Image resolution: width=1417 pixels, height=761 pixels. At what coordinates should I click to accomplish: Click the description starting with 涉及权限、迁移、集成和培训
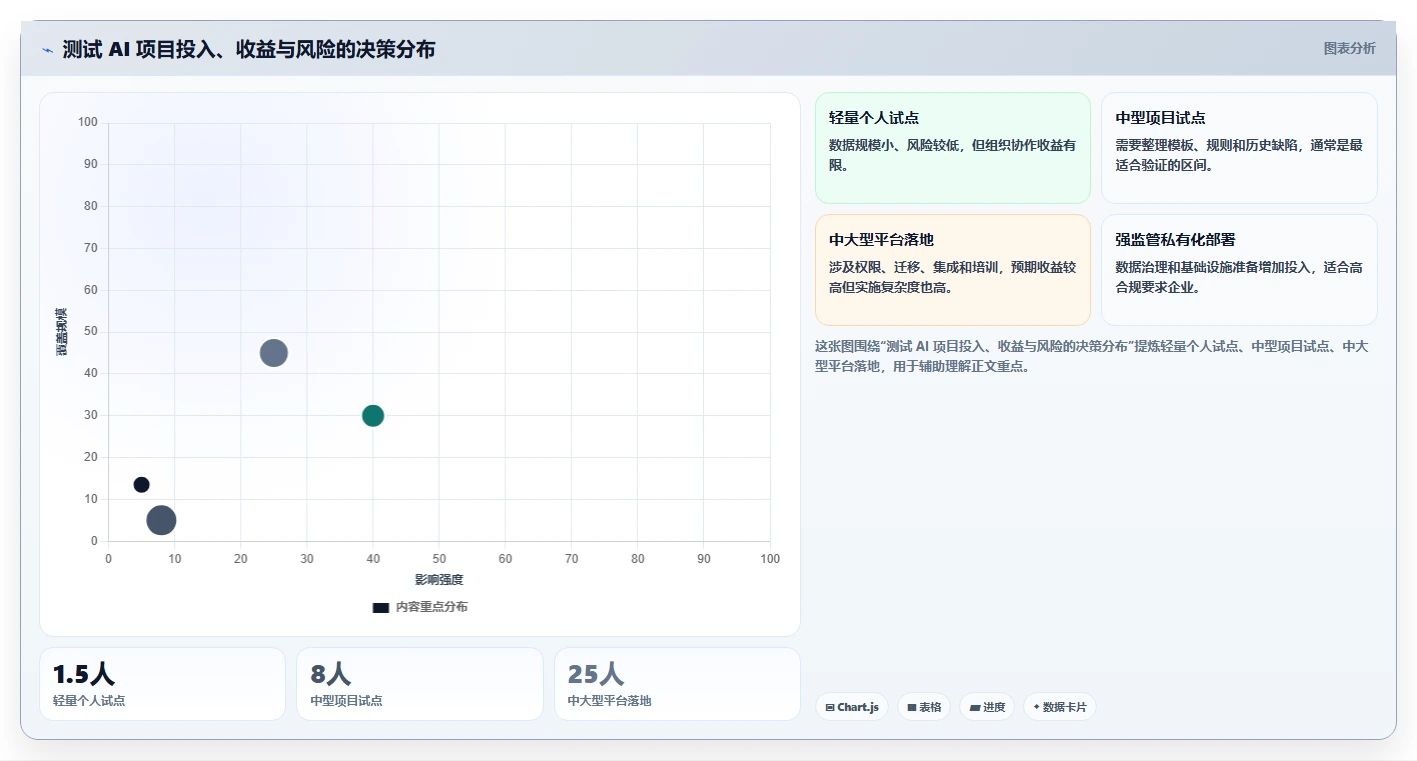click(952, 277)
